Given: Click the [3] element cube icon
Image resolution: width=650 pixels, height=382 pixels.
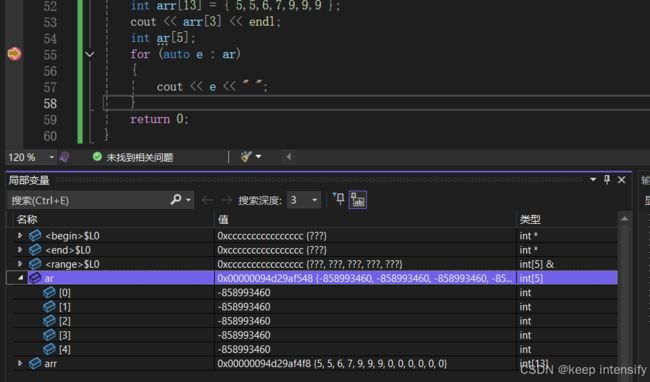Looking at the screenshot, I should point(49,334).
